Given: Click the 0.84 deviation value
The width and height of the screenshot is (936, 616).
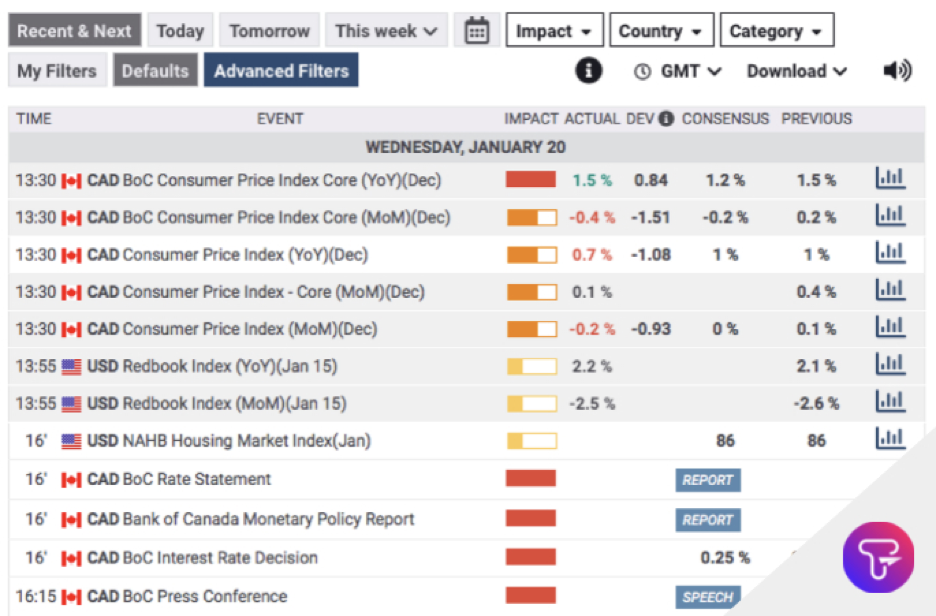Looking at the screenshot, I should [x=651, y=180].
